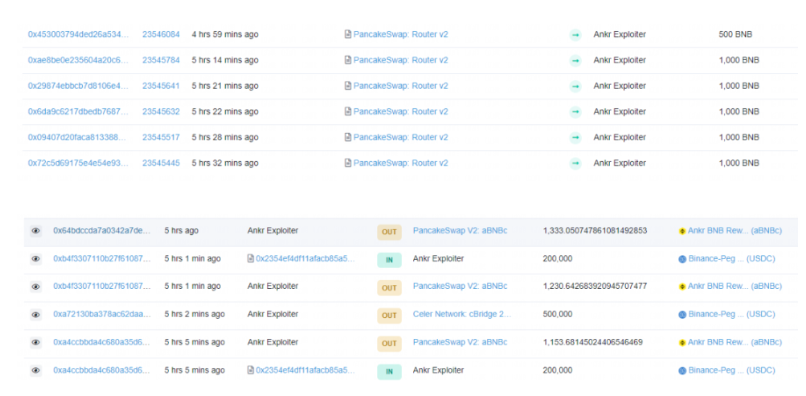The width and height of the screenshot is (806, 396).
Task: Click green arrow icon in the 500 BNB row
Action: coord(575,35)
